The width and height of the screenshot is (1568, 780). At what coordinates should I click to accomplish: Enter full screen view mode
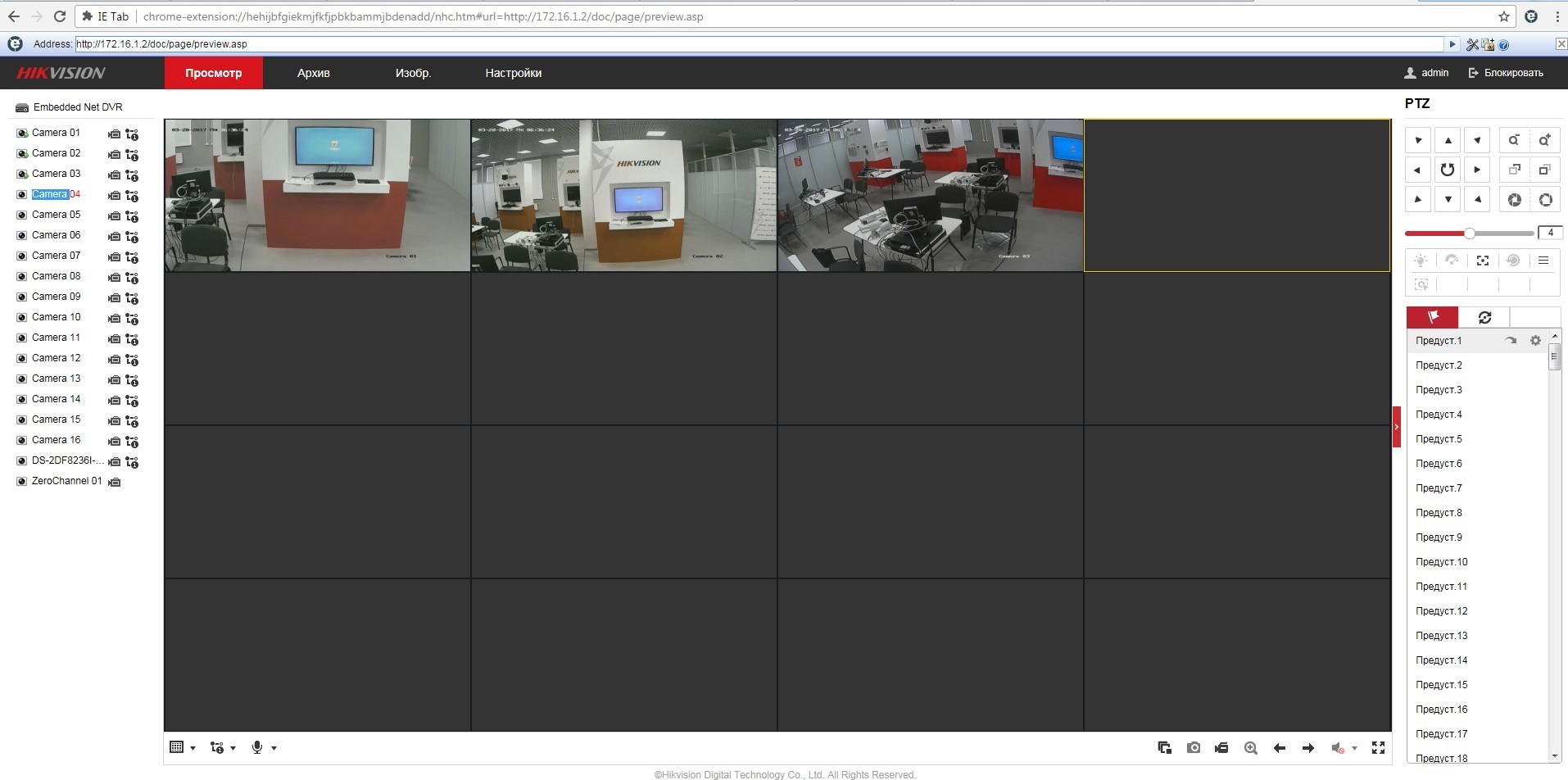pos(1378,748)
